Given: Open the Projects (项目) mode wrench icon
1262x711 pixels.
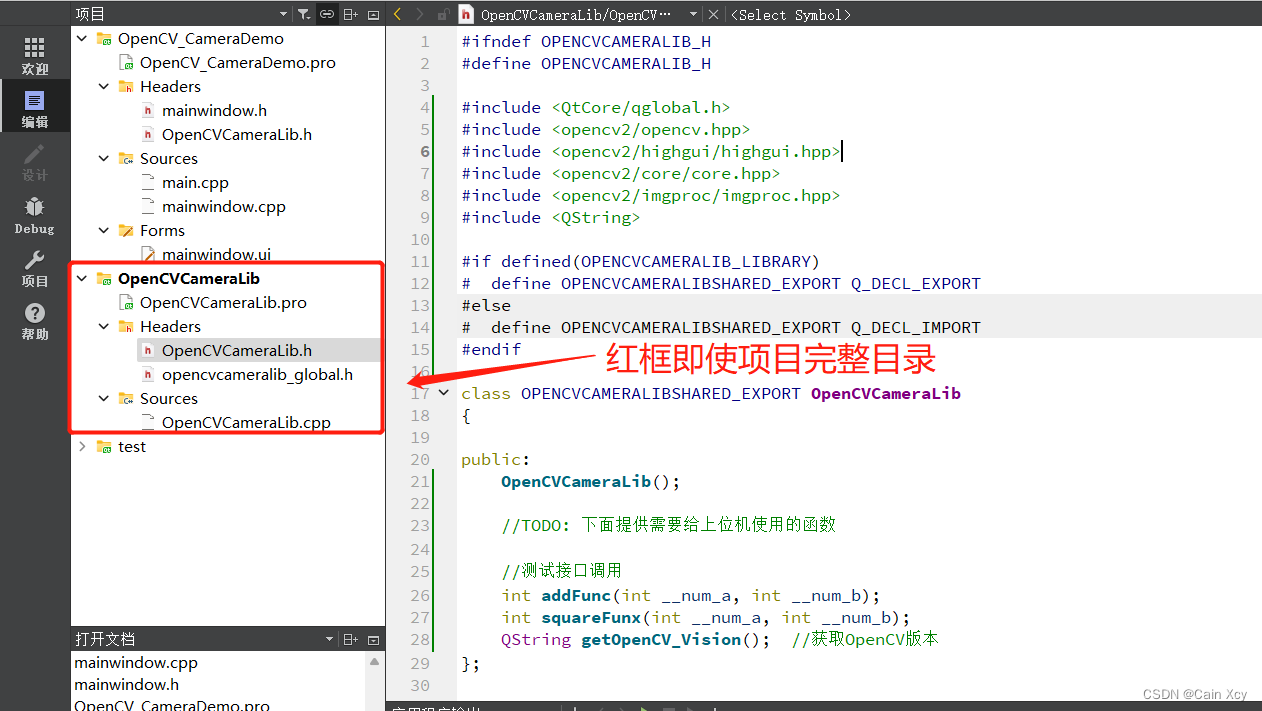Looking at the screenshot, I should click(x=35, y=268).
